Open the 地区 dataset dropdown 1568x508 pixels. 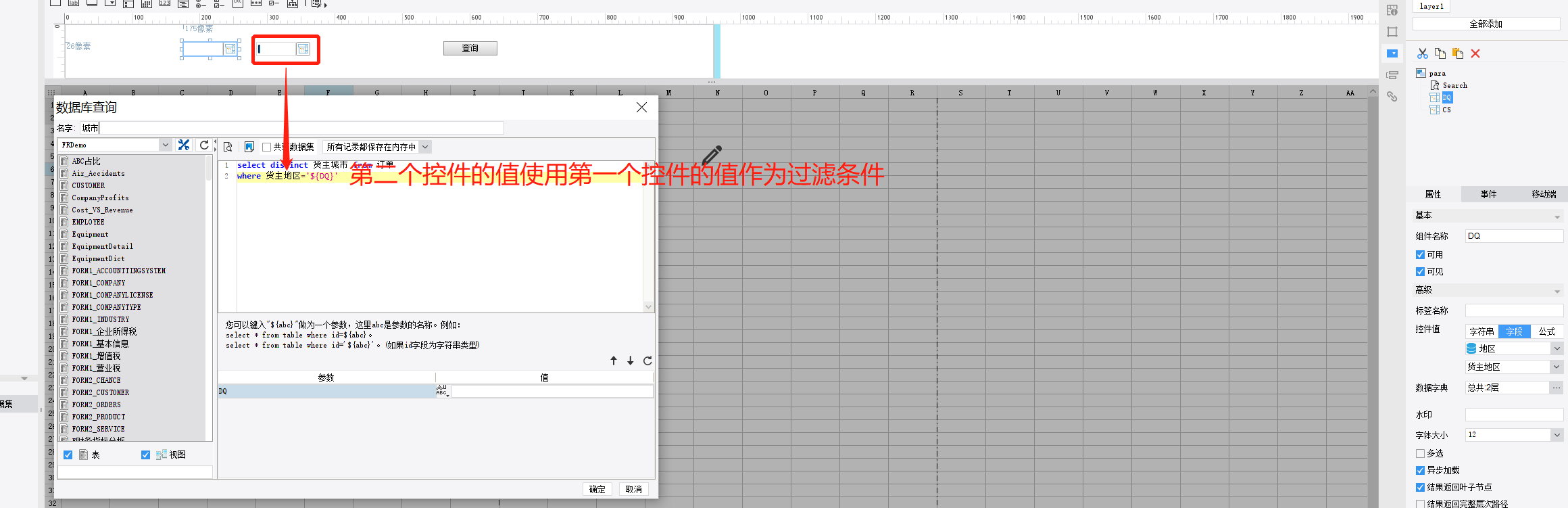click(x=1557, y=348)
